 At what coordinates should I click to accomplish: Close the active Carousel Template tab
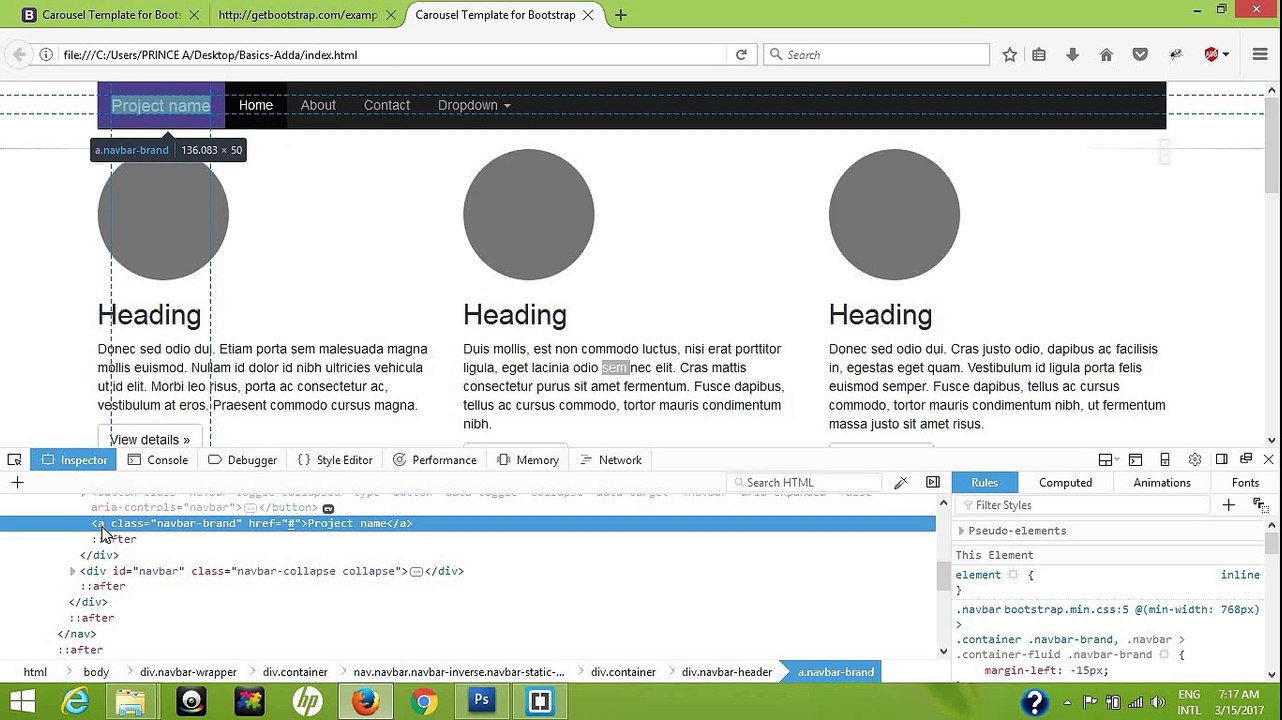tap(588, 15)
